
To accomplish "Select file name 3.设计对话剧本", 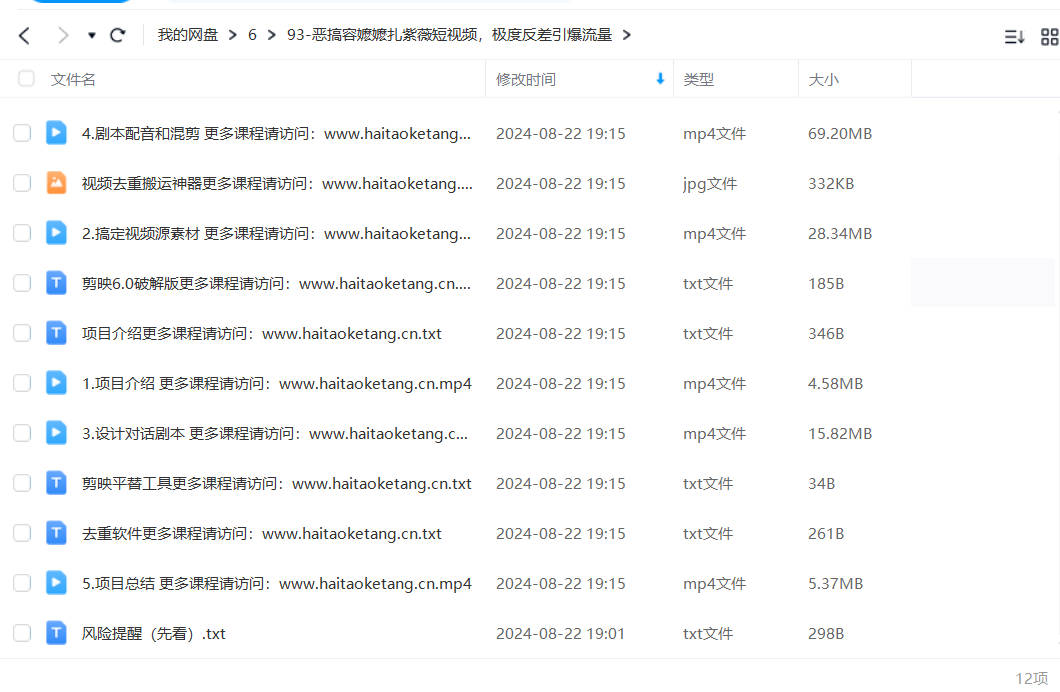I will click(275, 434).
